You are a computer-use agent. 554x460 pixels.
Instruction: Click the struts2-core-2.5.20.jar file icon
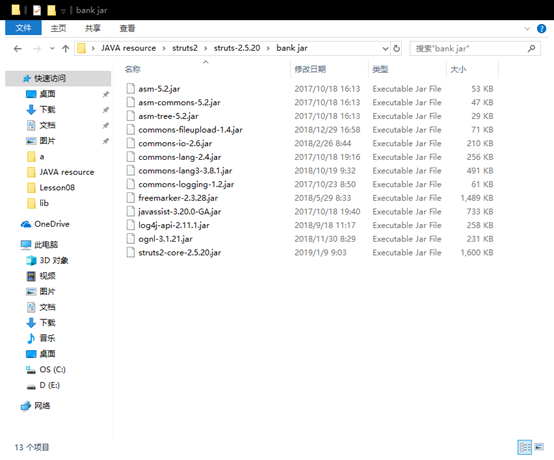131,253
